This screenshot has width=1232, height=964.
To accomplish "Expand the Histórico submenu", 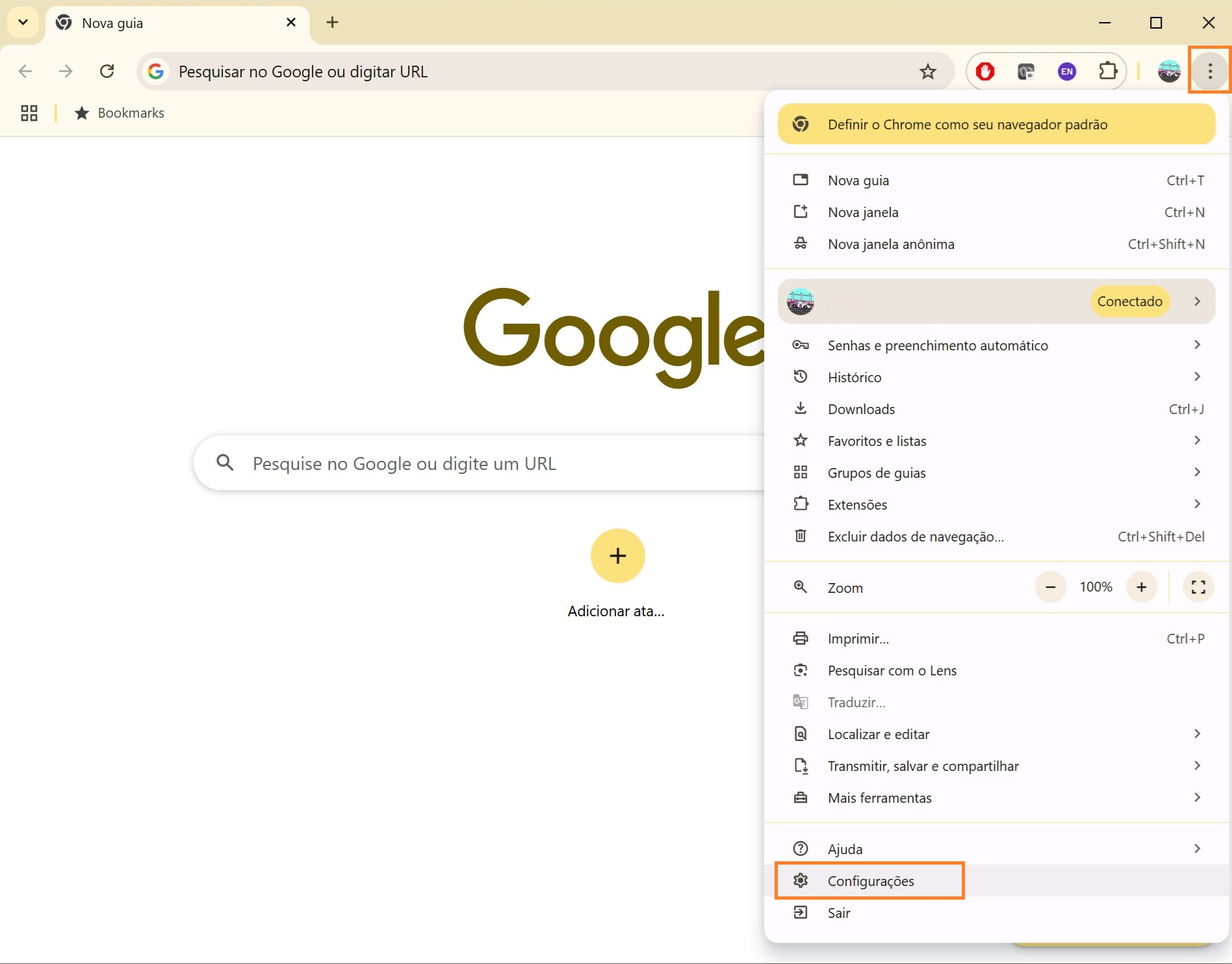I will pyautogui.click(x=997, y=378).
